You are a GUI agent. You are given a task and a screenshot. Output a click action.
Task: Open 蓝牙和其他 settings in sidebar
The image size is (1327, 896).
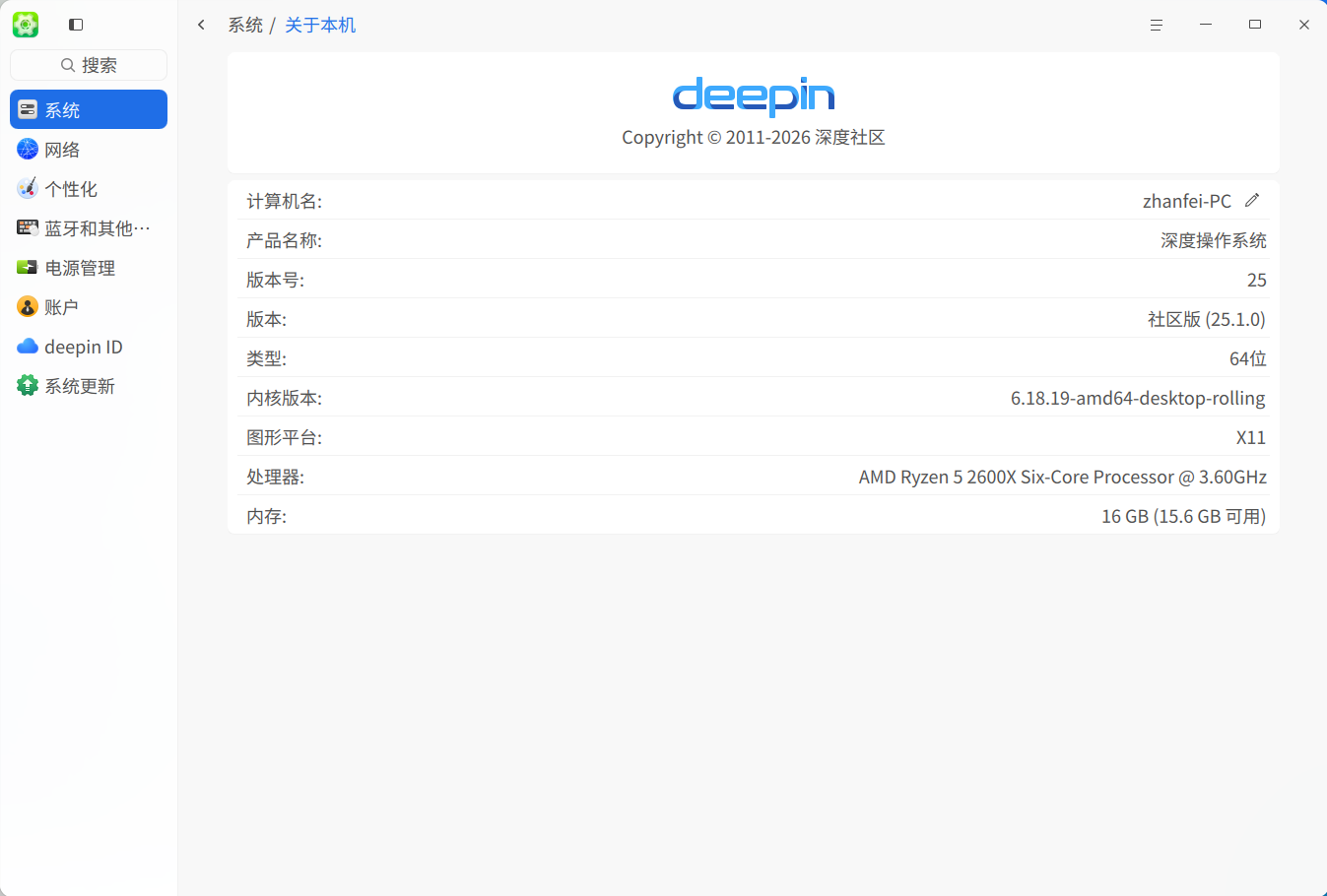(x=89, y=227)
